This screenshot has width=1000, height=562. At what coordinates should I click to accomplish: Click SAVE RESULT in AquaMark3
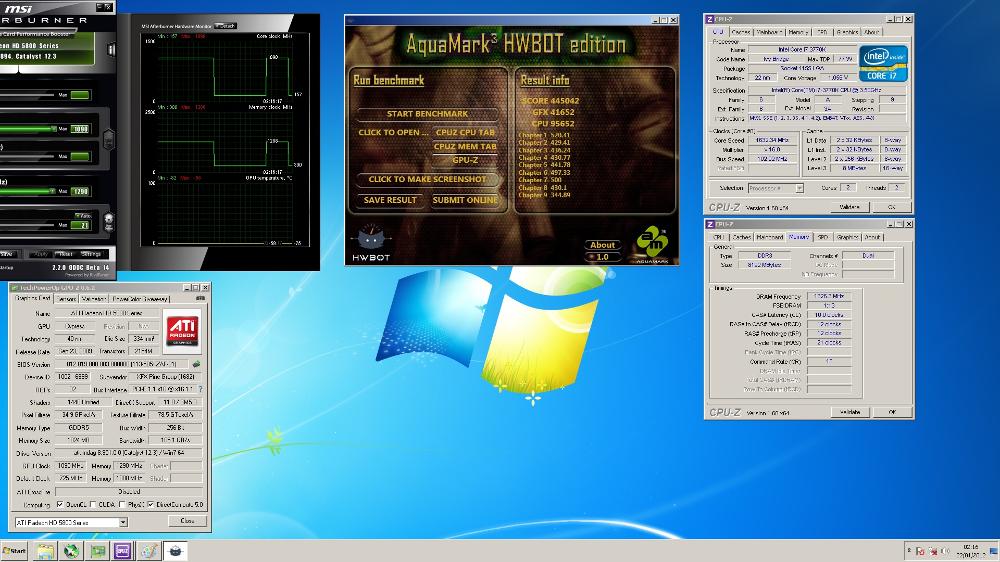390,200
